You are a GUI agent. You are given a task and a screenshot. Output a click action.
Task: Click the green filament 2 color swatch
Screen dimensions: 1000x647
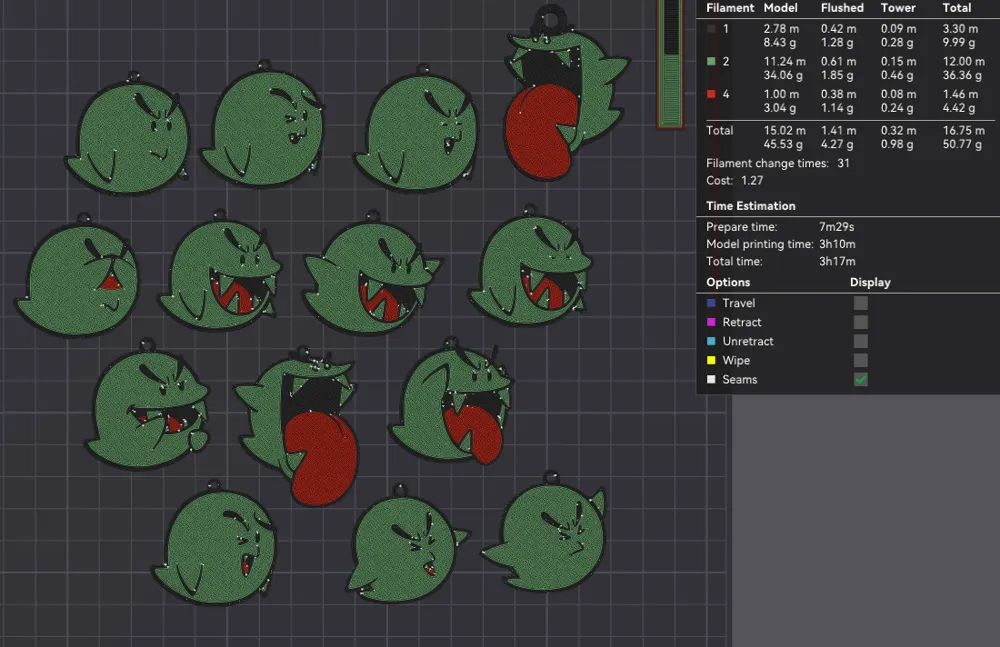pyautogui.click(x=711, y=61)
